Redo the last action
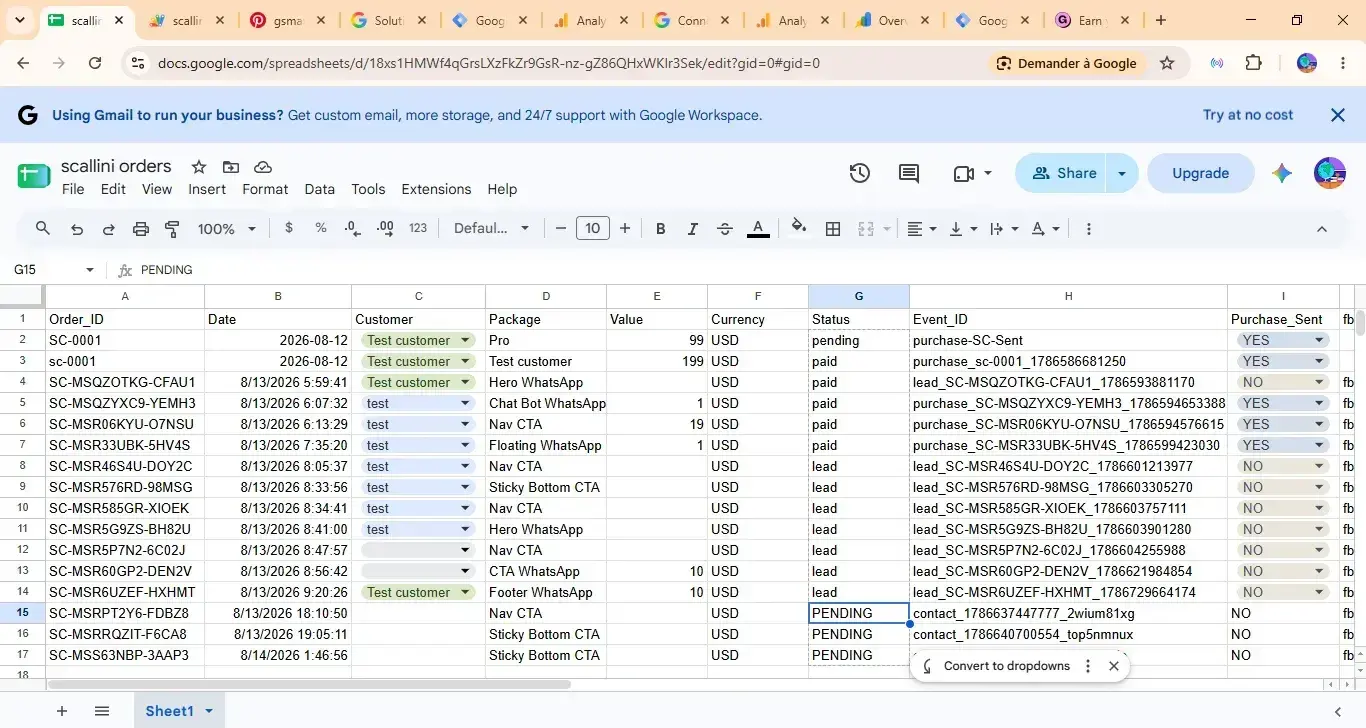This screenshot has width=1366, height=728. tap(109, 229)
